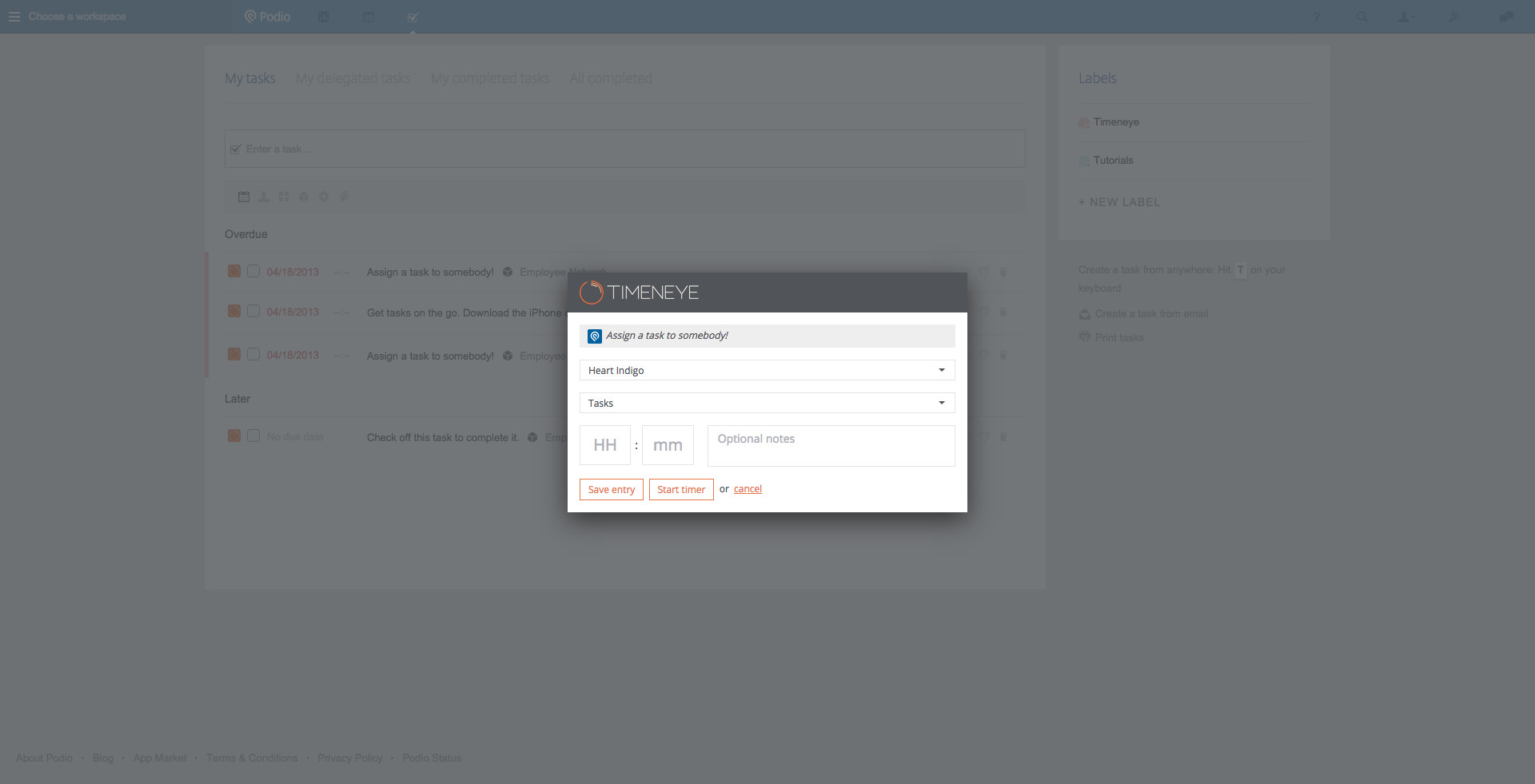Click the person assignee icon under the task input
This screenshot has height=784, width=1535.
point(264,197)
